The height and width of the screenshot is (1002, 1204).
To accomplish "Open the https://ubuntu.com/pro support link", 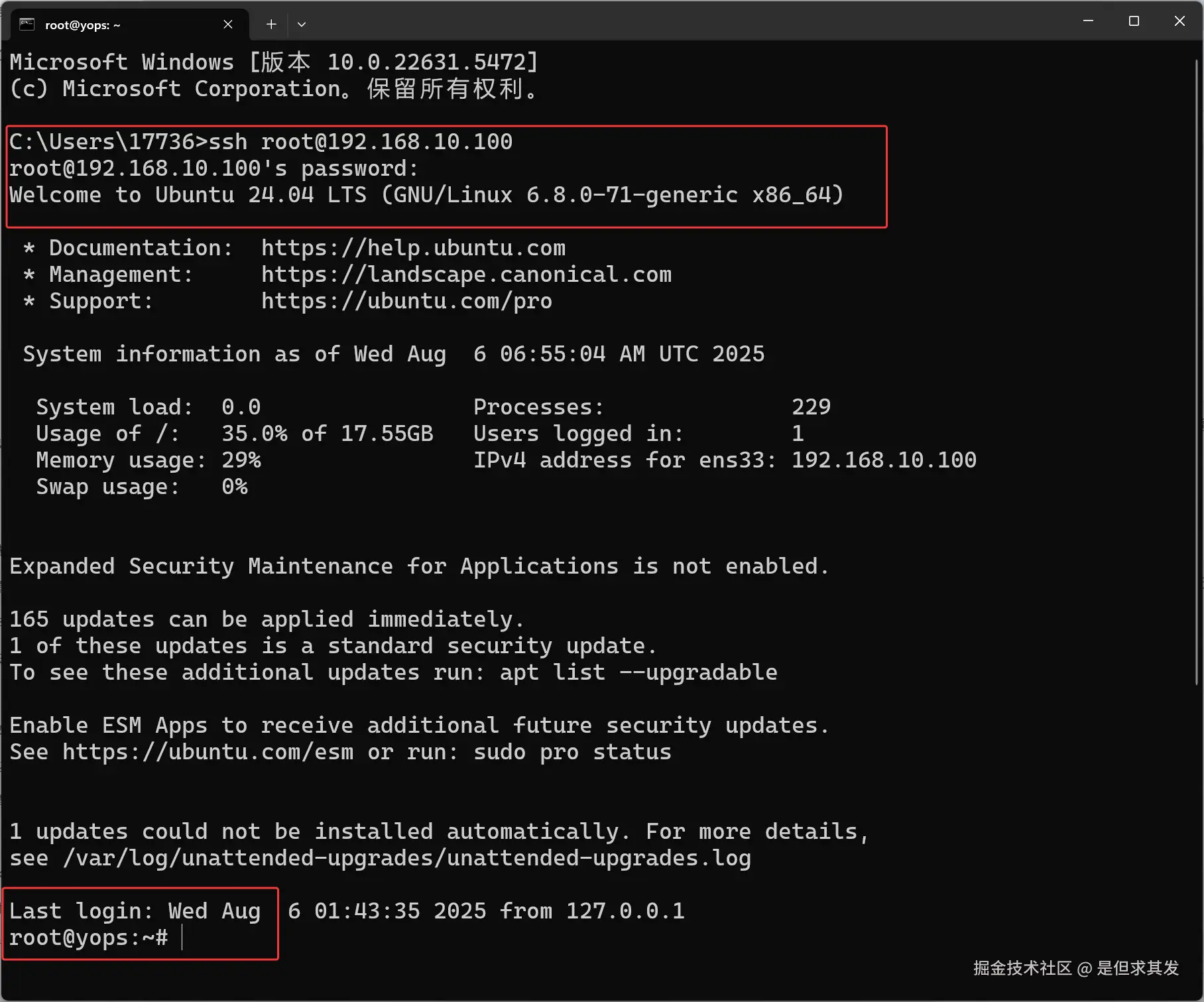I will click(x=406, y=300).
